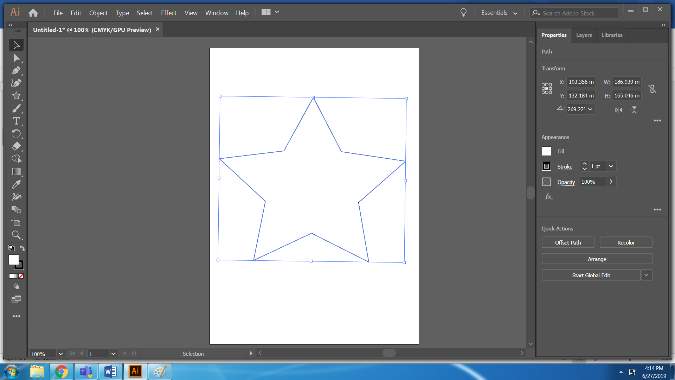675x380 pixels.
Task: Click the Default Fill and Stroke icon
Action: coord(11,248)
